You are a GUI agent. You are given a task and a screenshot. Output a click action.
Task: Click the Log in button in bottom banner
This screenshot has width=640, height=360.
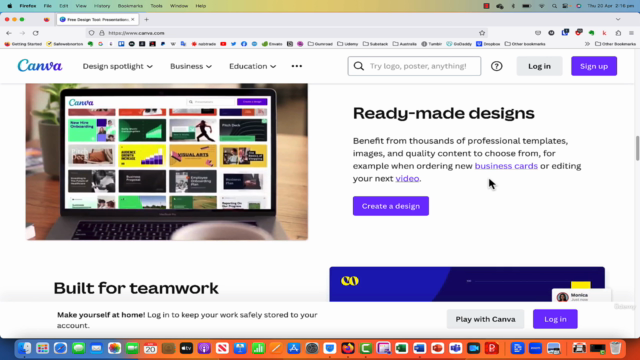(x=555, y=319)
